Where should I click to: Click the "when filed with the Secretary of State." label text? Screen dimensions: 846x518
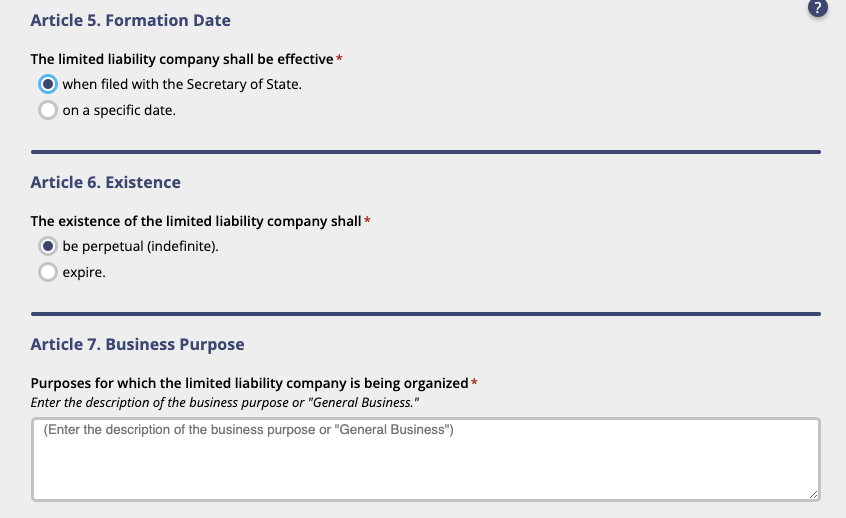182,84
